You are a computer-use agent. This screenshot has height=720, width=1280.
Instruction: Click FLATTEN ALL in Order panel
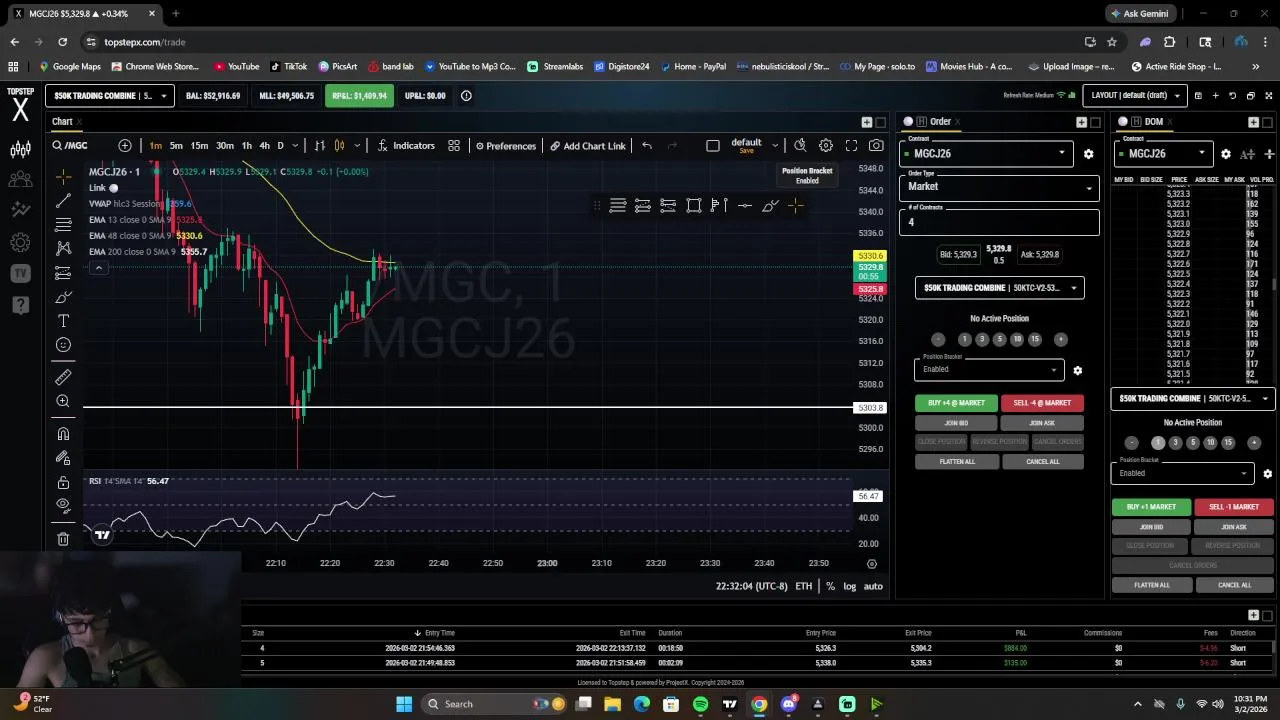tap(956, 462)
